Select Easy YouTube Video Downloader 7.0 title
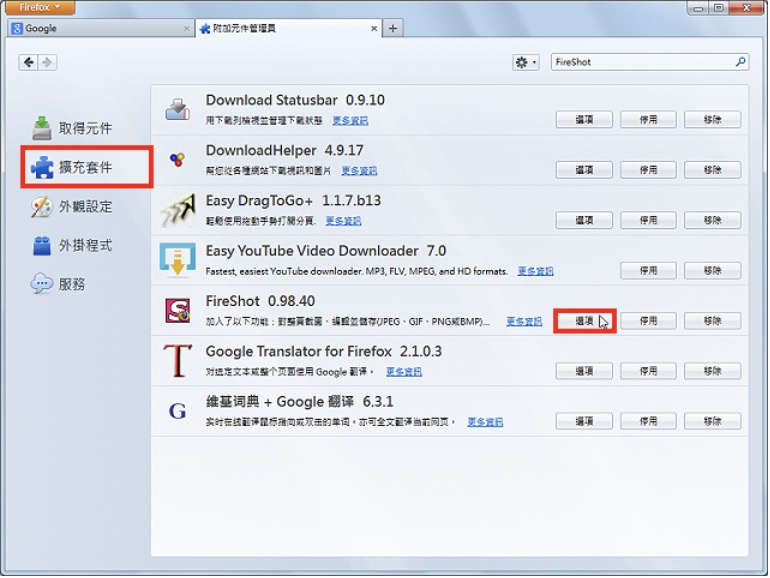 pyautogui.click(x=326, y=251)
